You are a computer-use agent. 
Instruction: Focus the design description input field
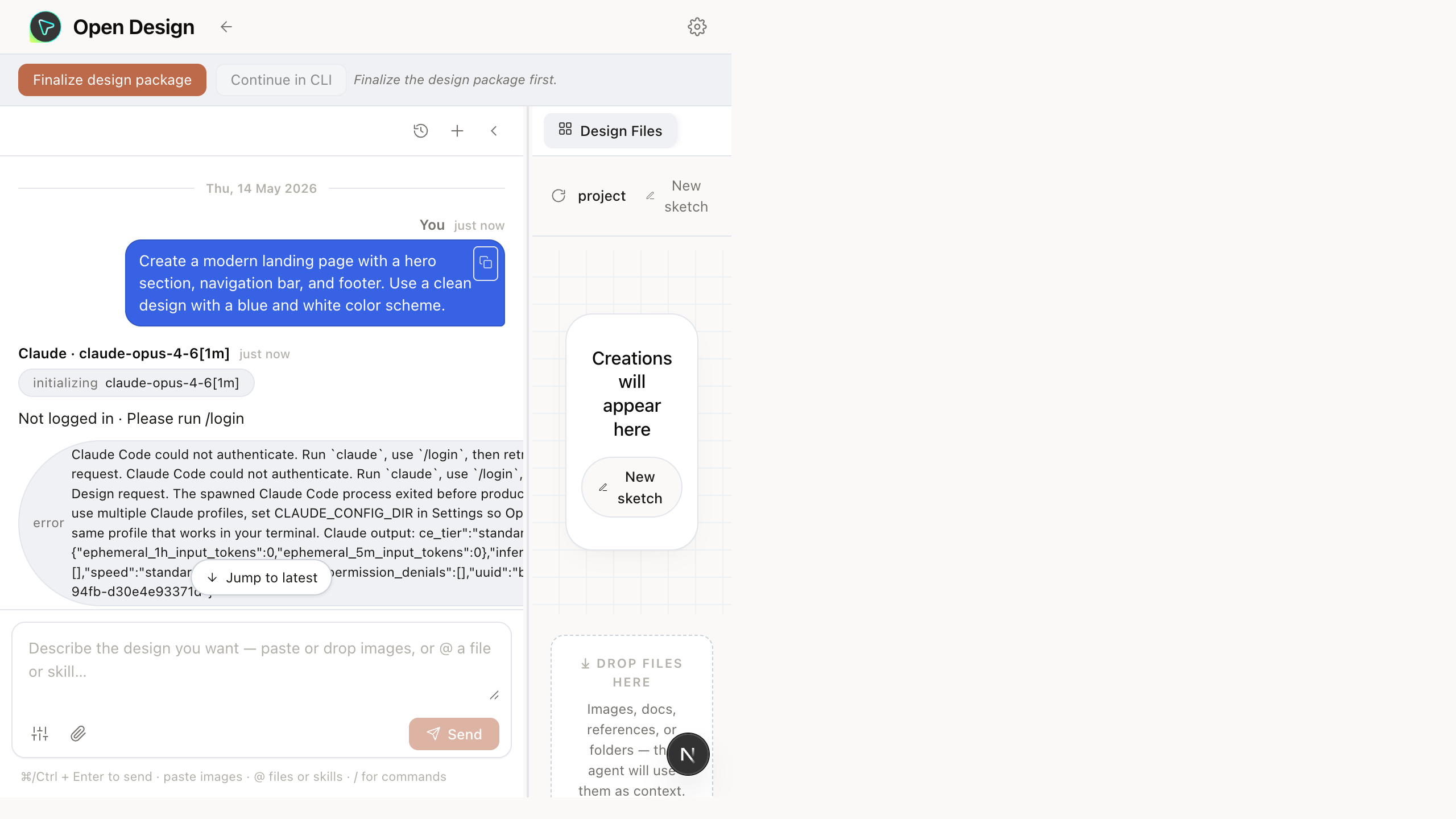pos(262,665)
